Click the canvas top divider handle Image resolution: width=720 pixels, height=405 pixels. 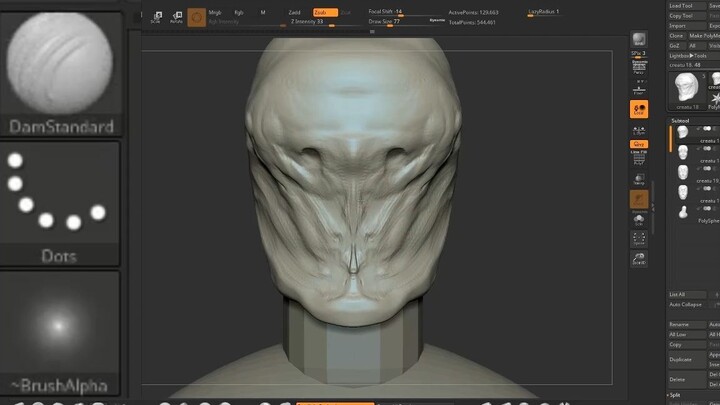click(372, 32)
